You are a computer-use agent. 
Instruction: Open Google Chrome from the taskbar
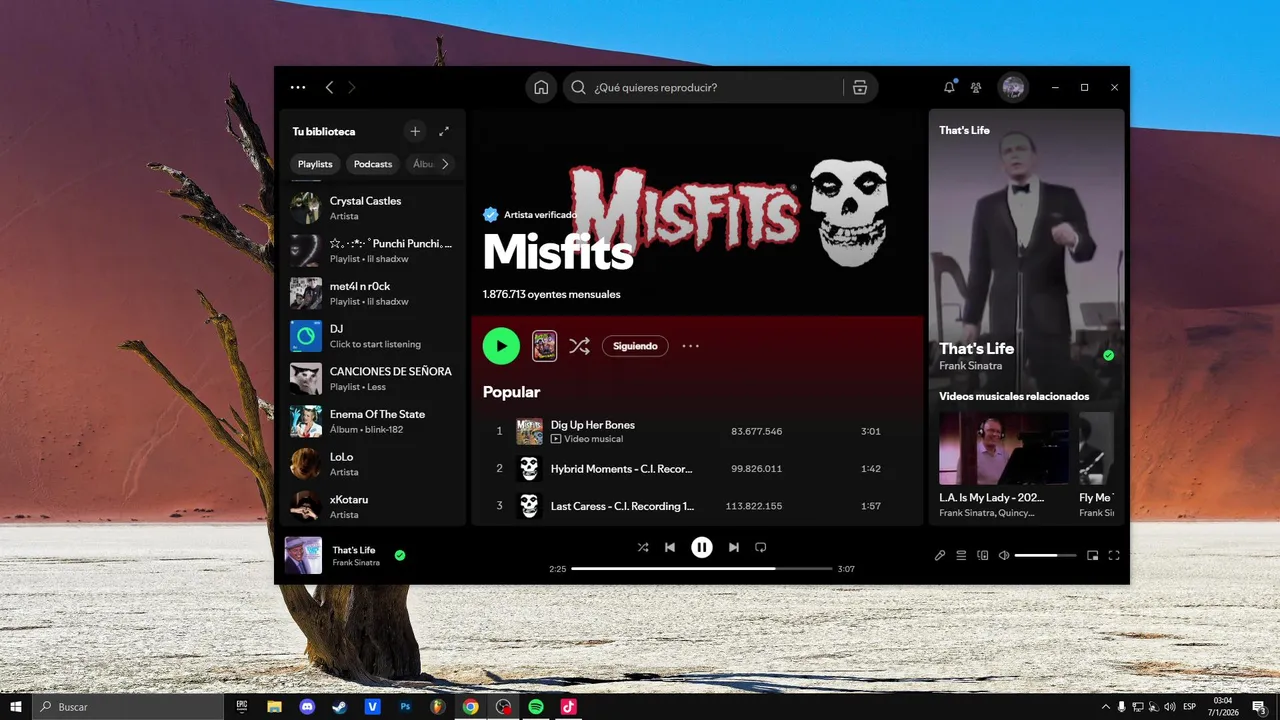click(470, 706)
